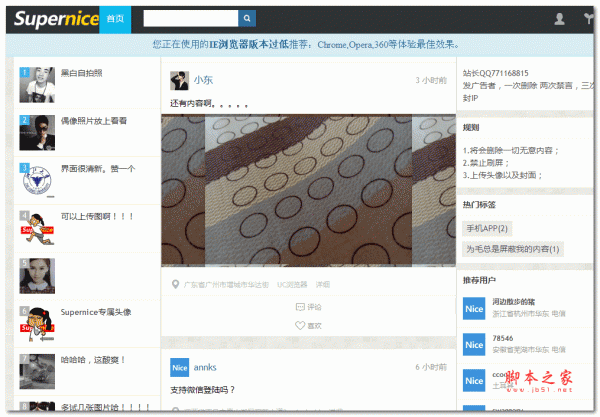The image size is (600, 417).
Task: Open the number 5 ranked girl thumbnail
Action: [x=37, y=276]
